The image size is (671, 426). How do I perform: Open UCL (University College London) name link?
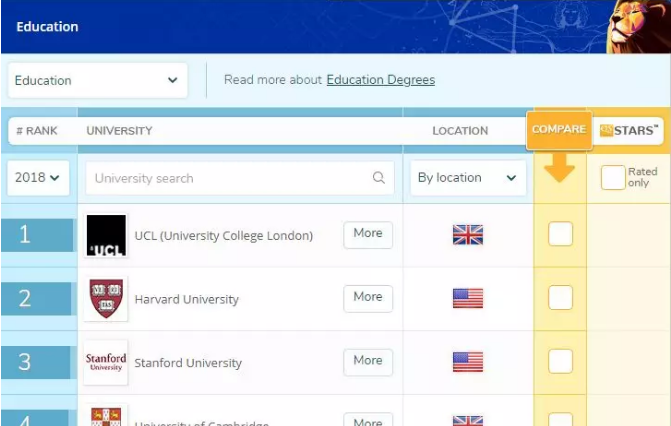(x=224, y=235)
